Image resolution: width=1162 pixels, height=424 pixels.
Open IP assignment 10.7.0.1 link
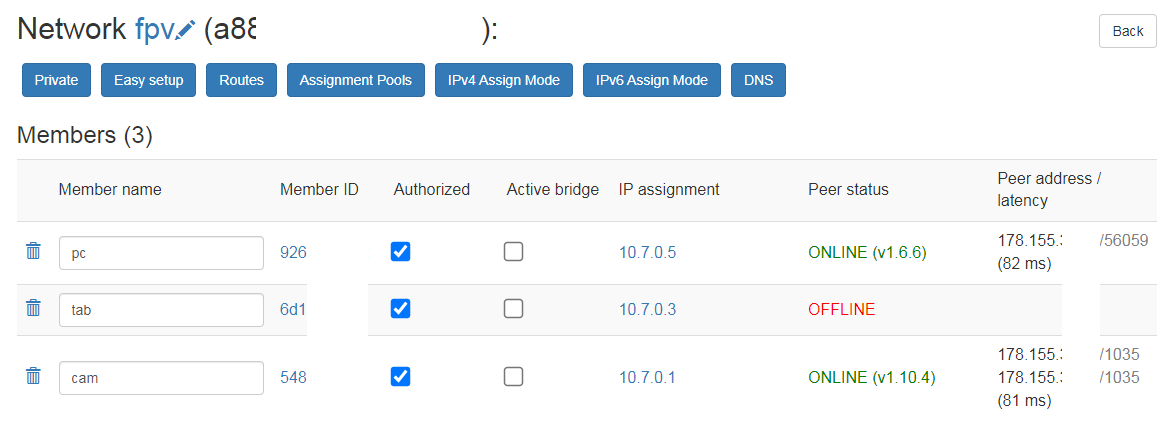[x=648, y=378]
